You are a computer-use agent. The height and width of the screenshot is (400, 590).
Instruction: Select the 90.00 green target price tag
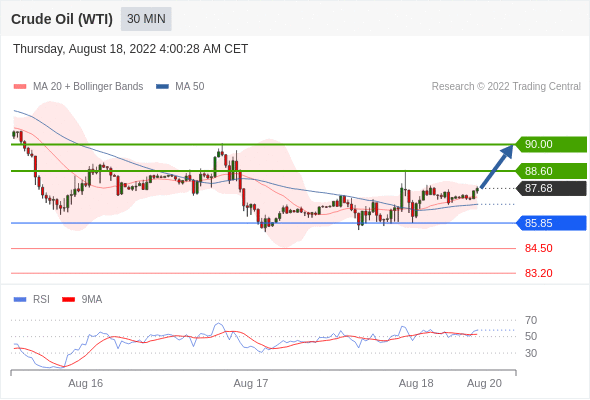[550, 144]
